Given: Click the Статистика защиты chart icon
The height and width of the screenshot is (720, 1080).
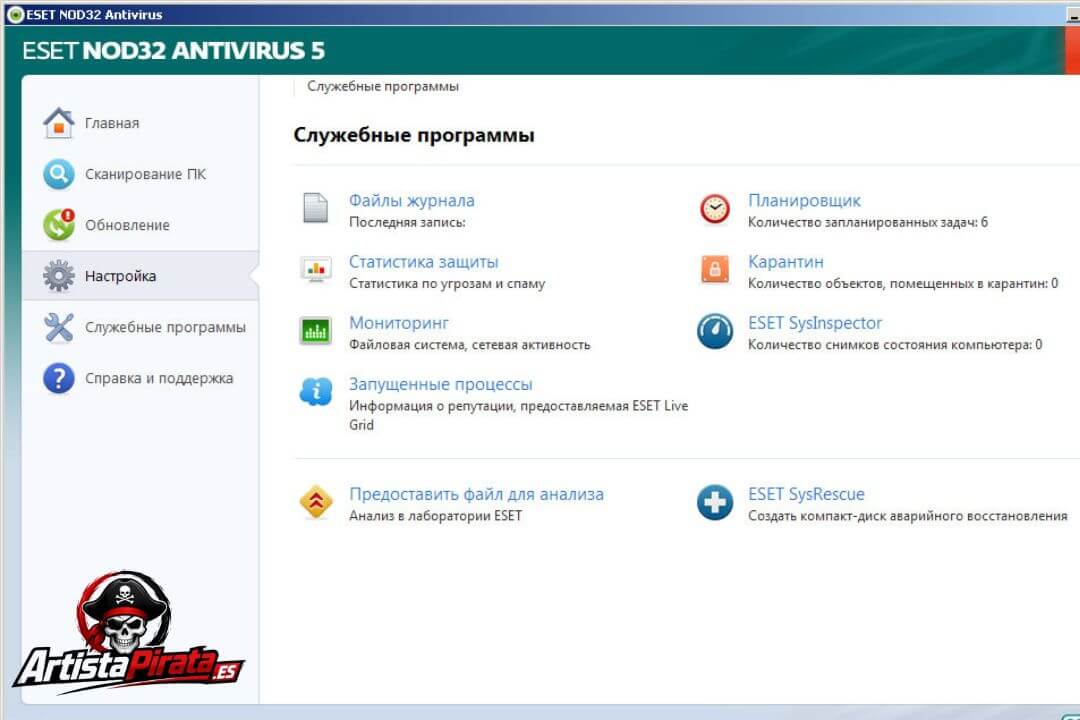Looking at the screenshot, I should pos(315,269).
